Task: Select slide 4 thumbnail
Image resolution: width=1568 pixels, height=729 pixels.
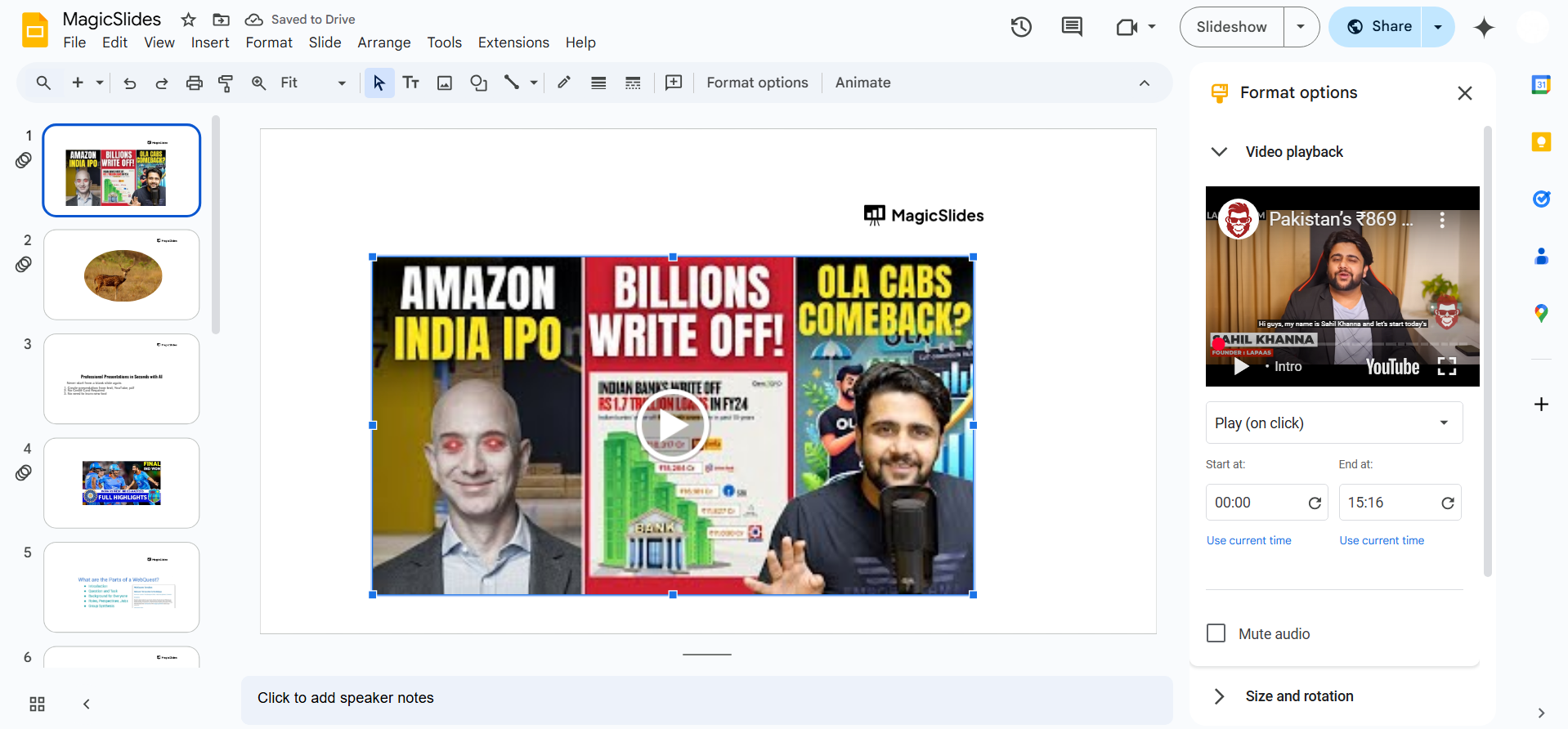Action: pyautogui.click(x=122, y=483)
